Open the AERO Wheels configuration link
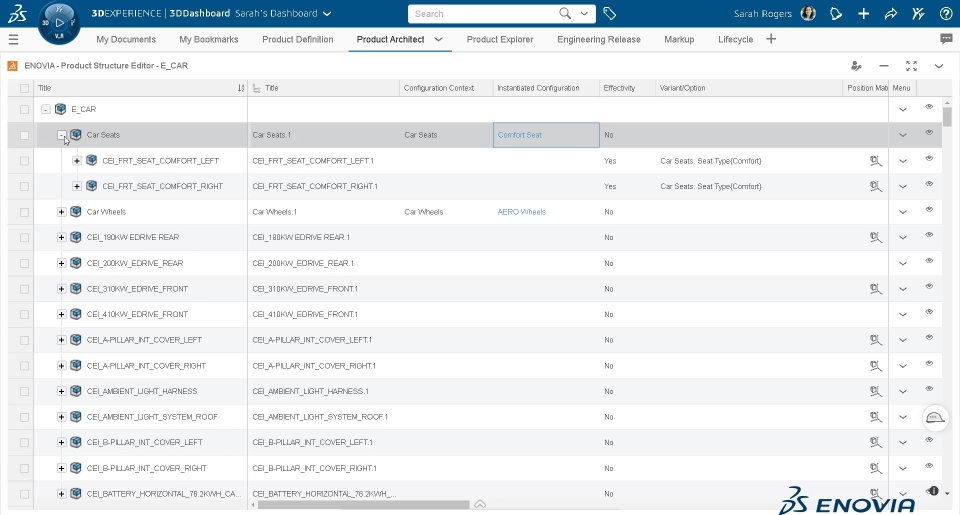Viewport: 960px width, 515px height. [522, 212]
